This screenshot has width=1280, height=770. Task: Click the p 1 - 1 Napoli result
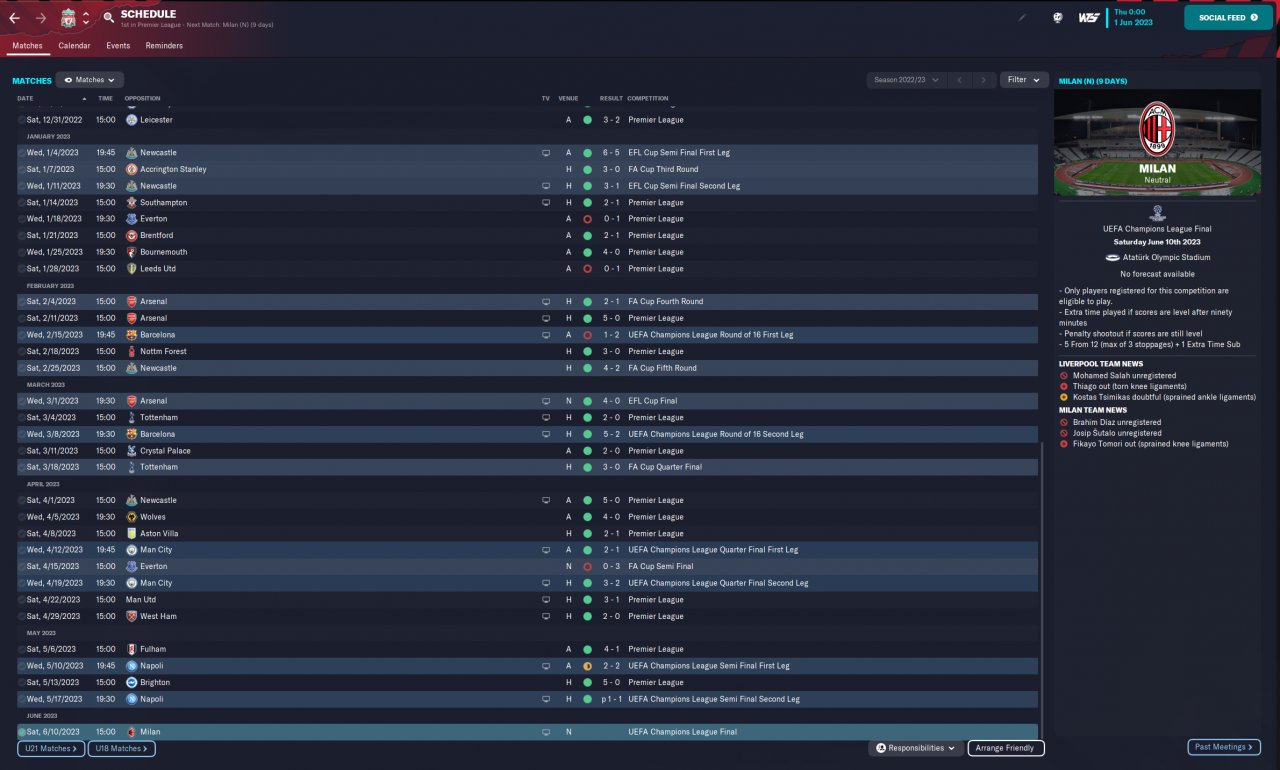pos(610,699)
